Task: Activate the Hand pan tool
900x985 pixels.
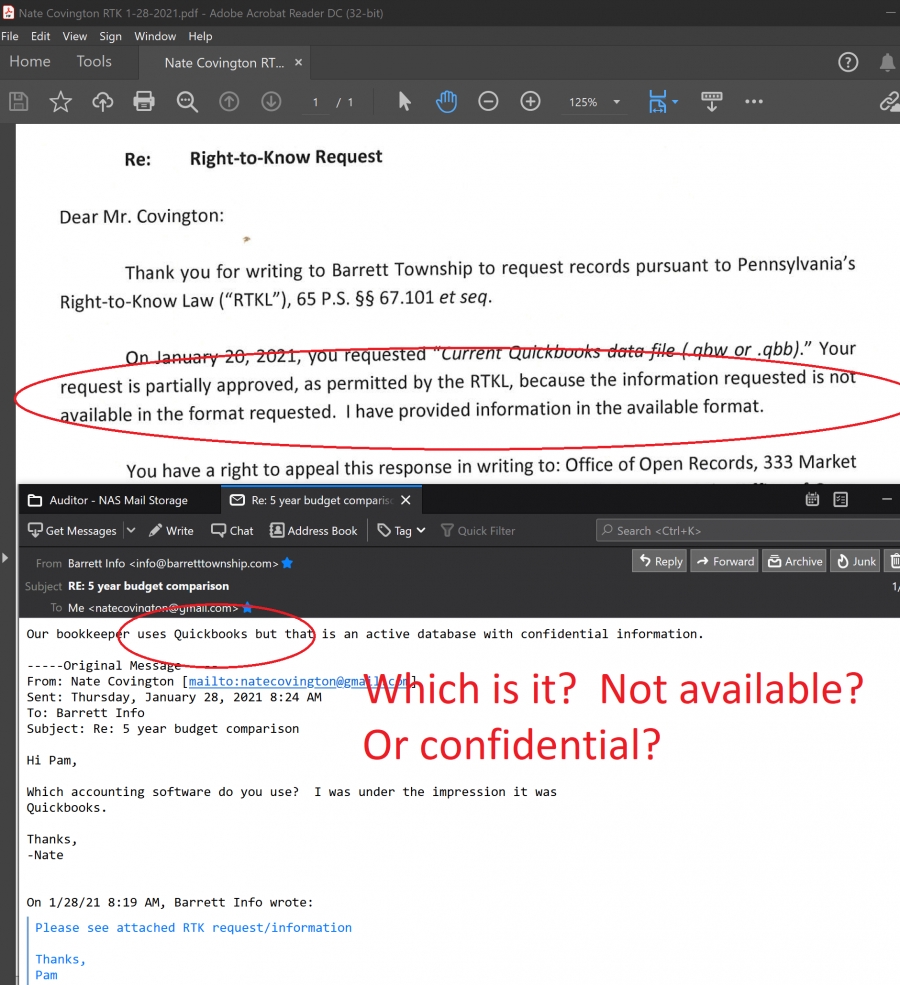Action: (446, 101)
